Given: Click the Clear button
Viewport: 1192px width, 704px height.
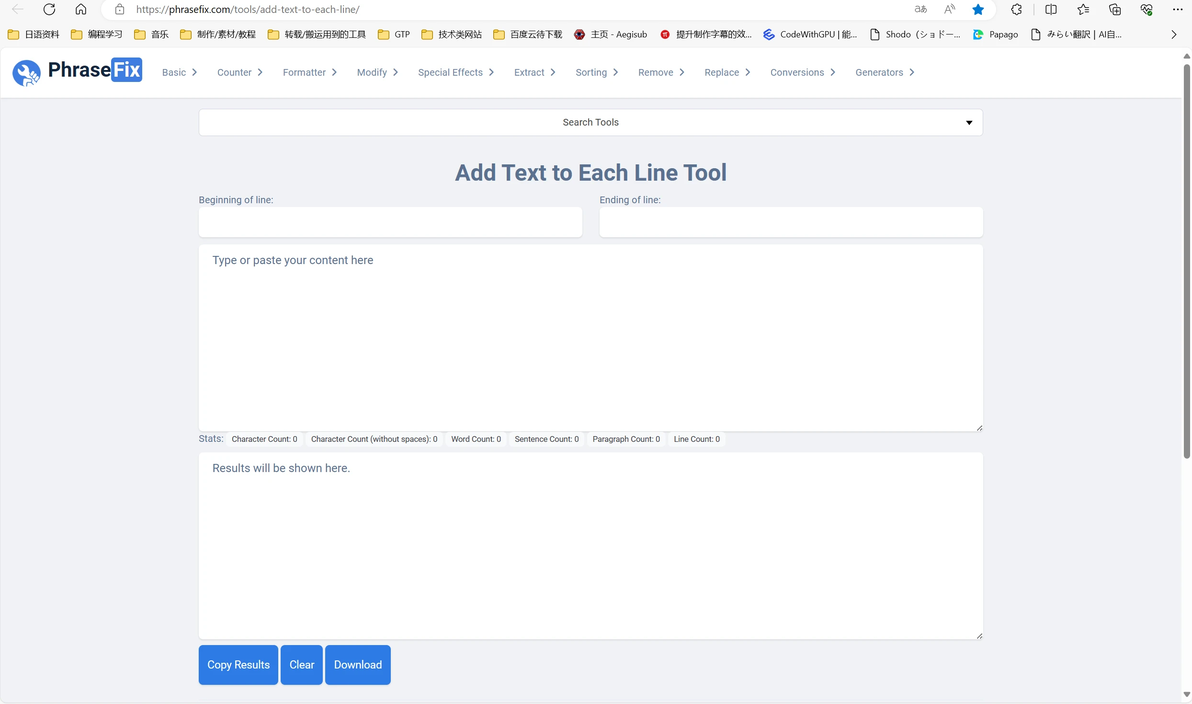Looking at the screenshot, I should (302, 664).
